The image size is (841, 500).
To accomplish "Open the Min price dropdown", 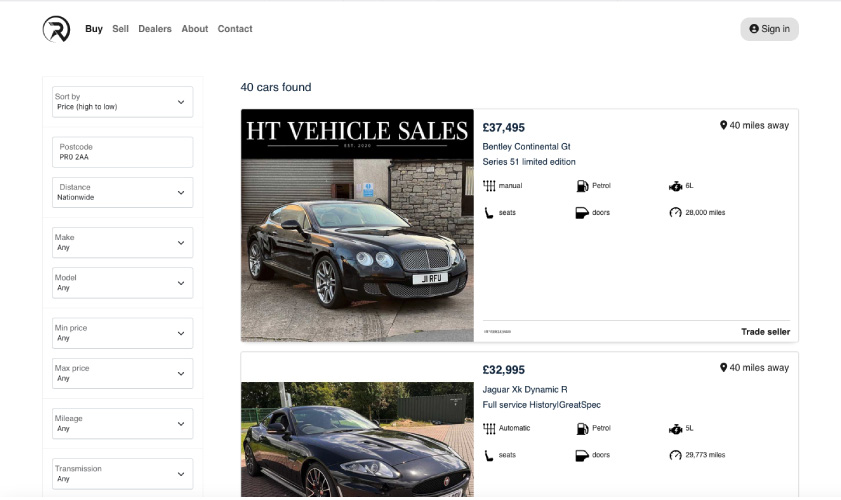I will point(122,333).
